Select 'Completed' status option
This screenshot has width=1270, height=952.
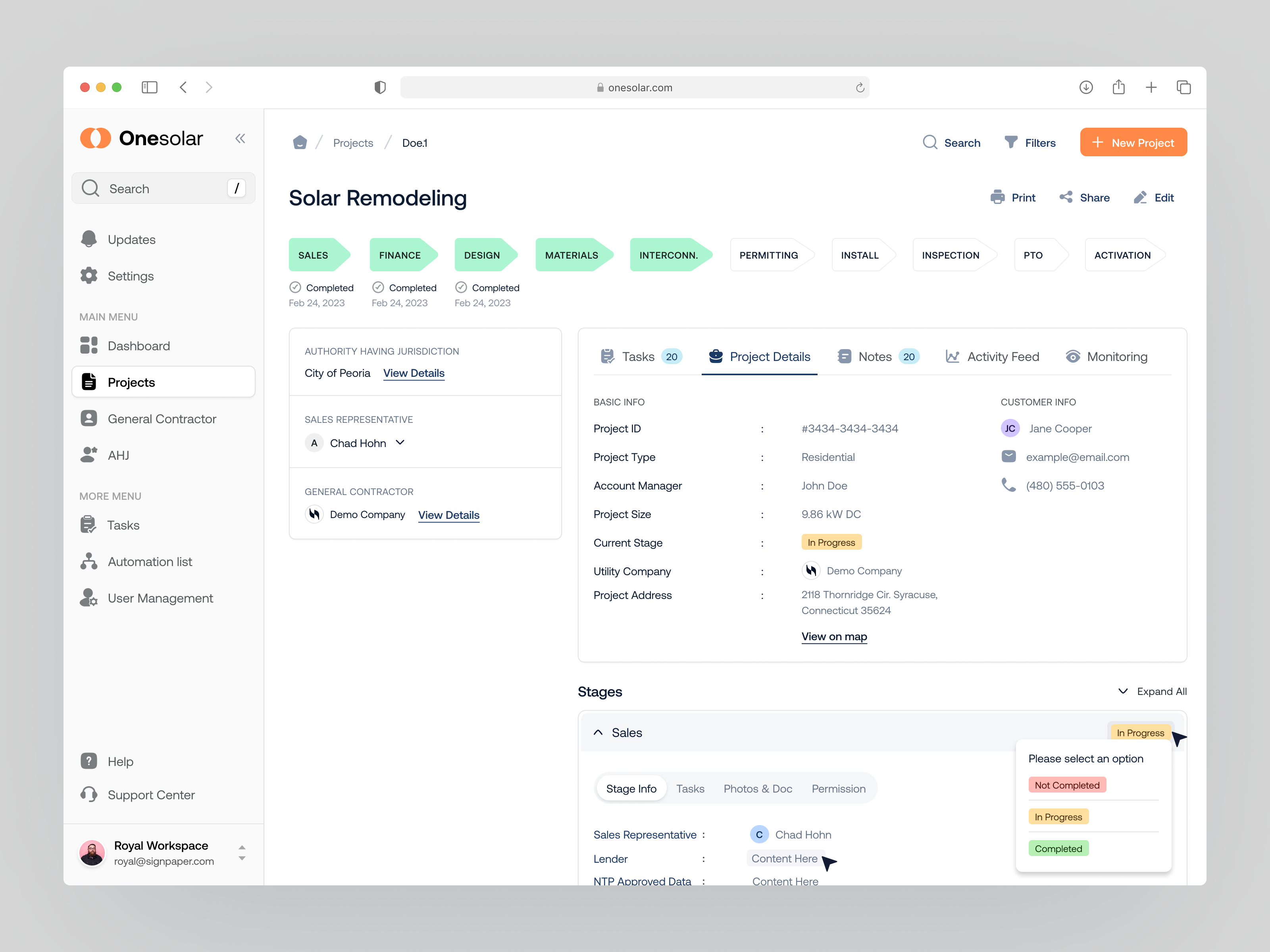click(1058, 848)
